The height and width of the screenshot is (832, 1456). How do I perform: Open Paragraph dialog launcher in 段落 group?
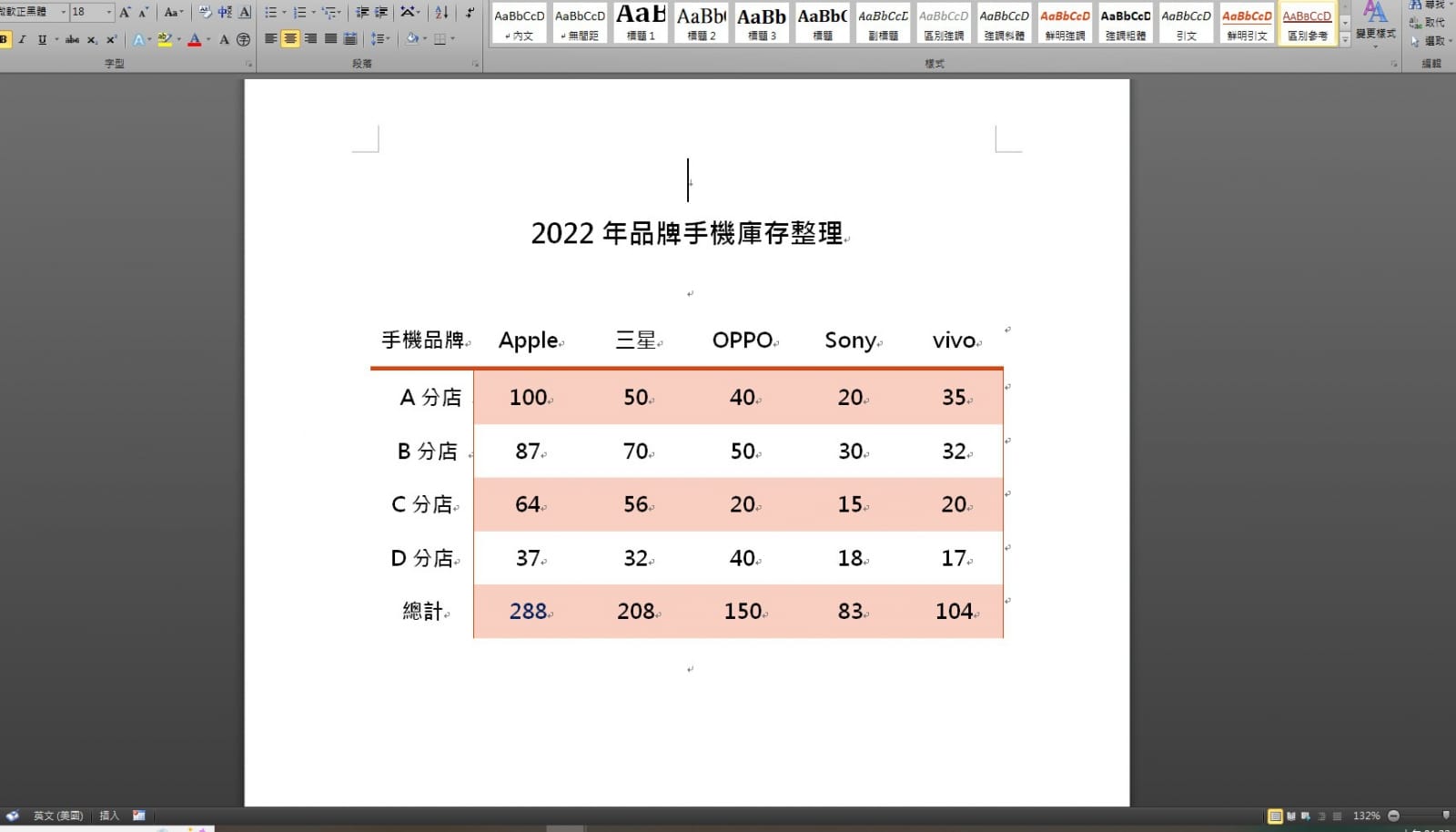pyautogui.click(x=476, y=64)
